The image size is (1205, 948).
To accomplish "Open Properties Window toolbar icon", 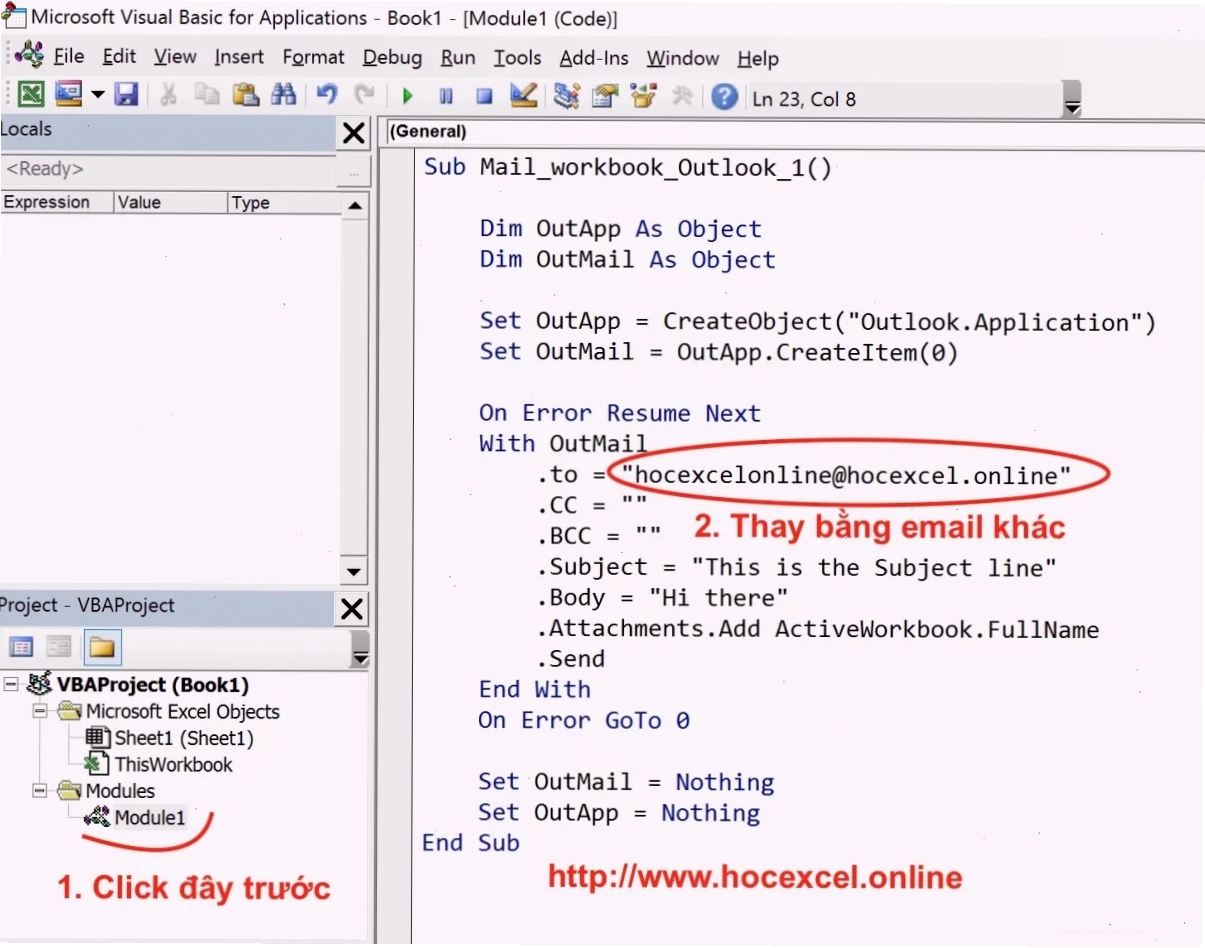I will click(x=604, y=95).
